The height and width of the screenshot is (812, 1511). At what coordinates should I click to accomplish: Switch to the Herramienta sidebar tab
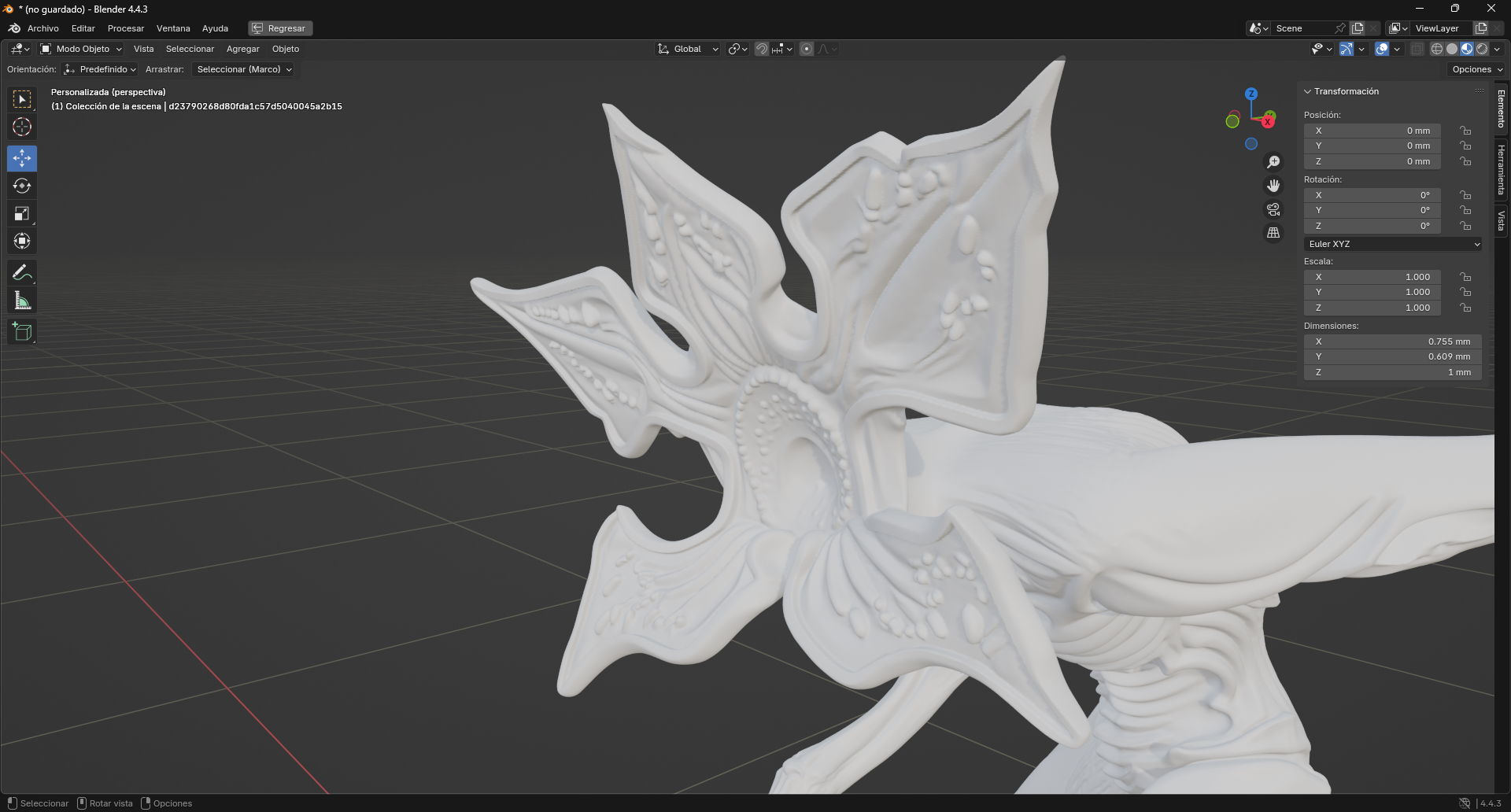pos(1502,170)
